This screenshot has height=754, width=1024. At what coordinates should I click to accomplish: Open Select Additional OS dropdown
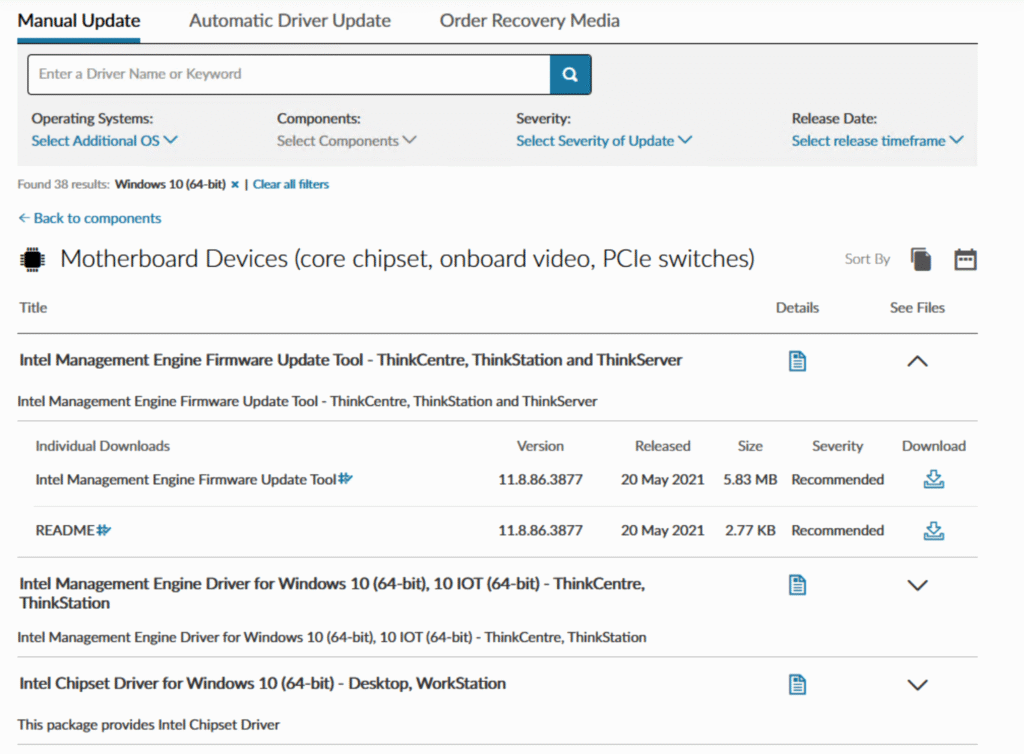coord(104,141)
